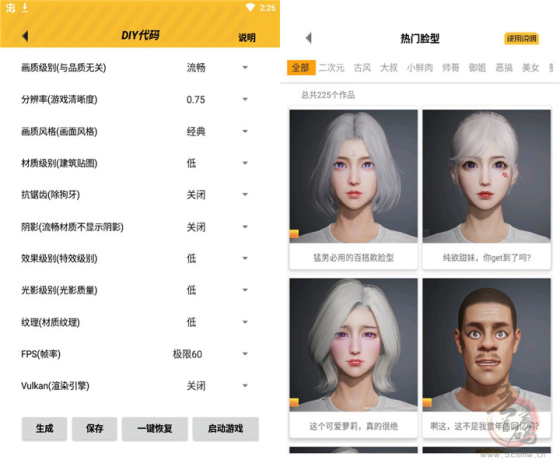Click the yellow badge on 可爱萝莉 face card
Viewport: 560px width, 467px height.
[x=294, y=402]
